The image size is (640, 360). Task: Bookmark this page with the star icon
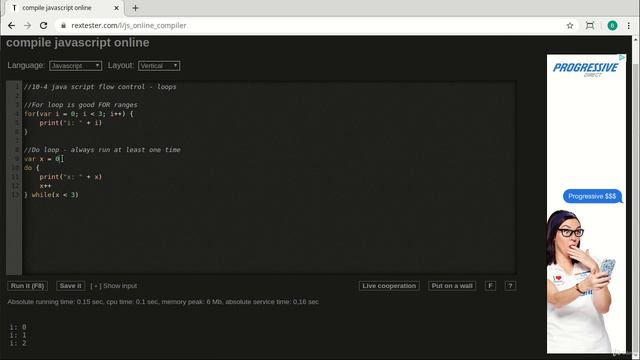tap(570, 25)
